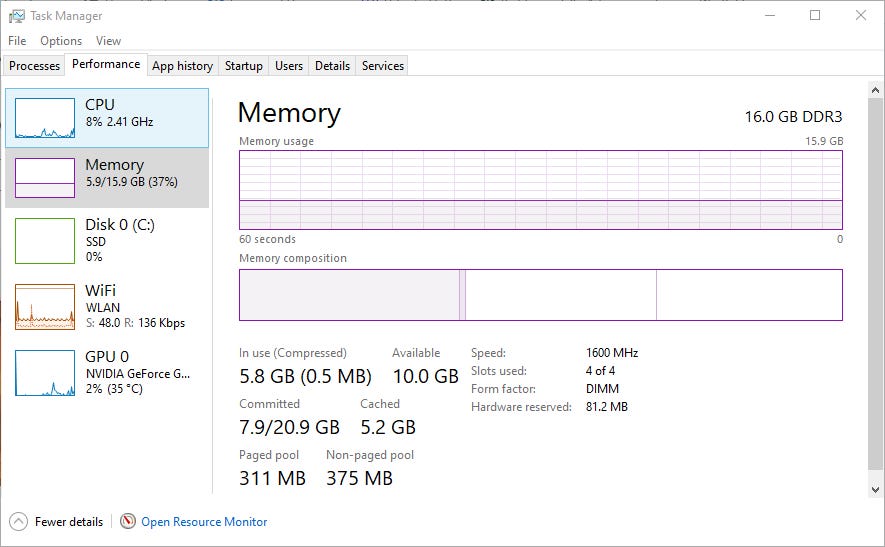Open the File menu

click(17, 41)
